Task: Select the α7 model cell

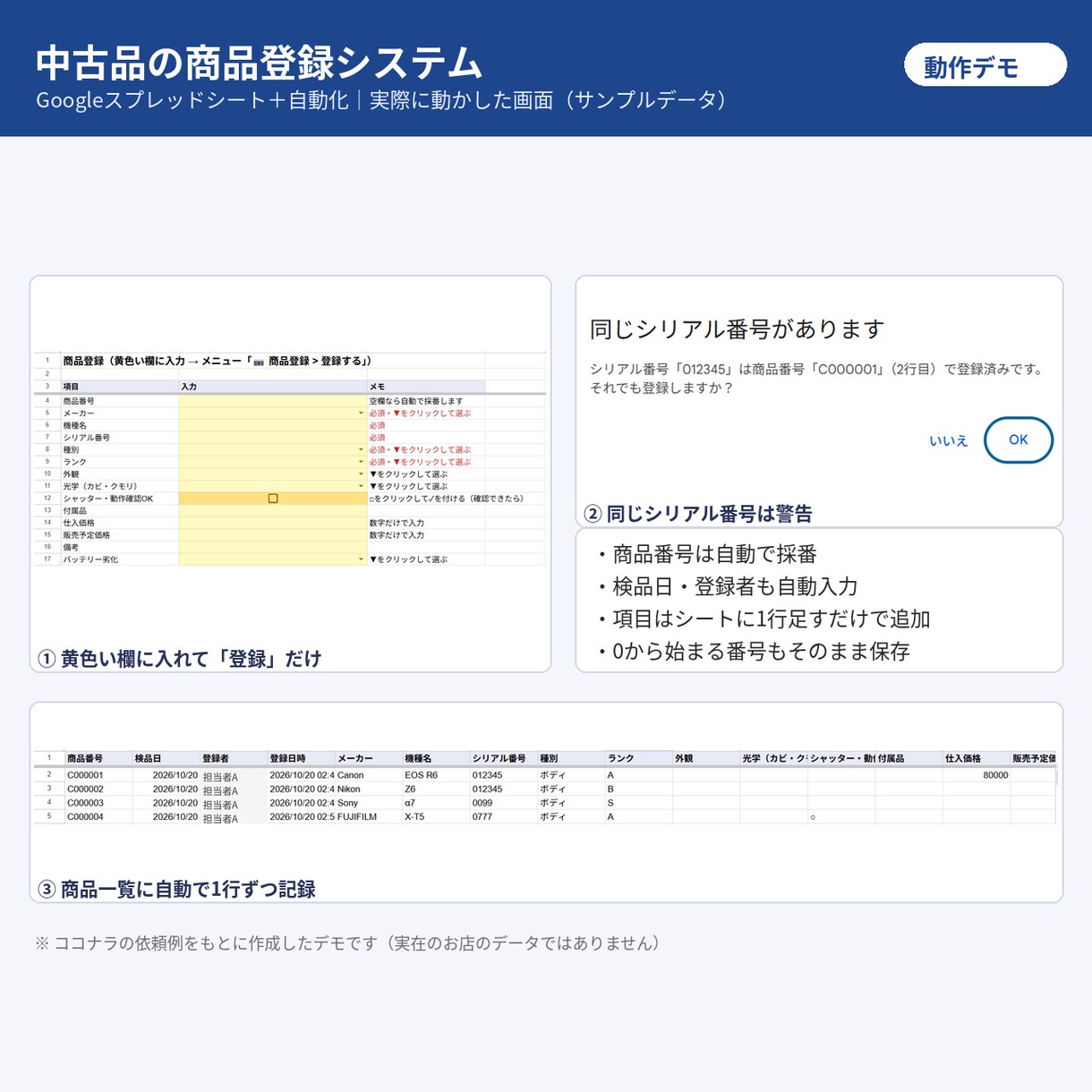Action: click(436, 803)
